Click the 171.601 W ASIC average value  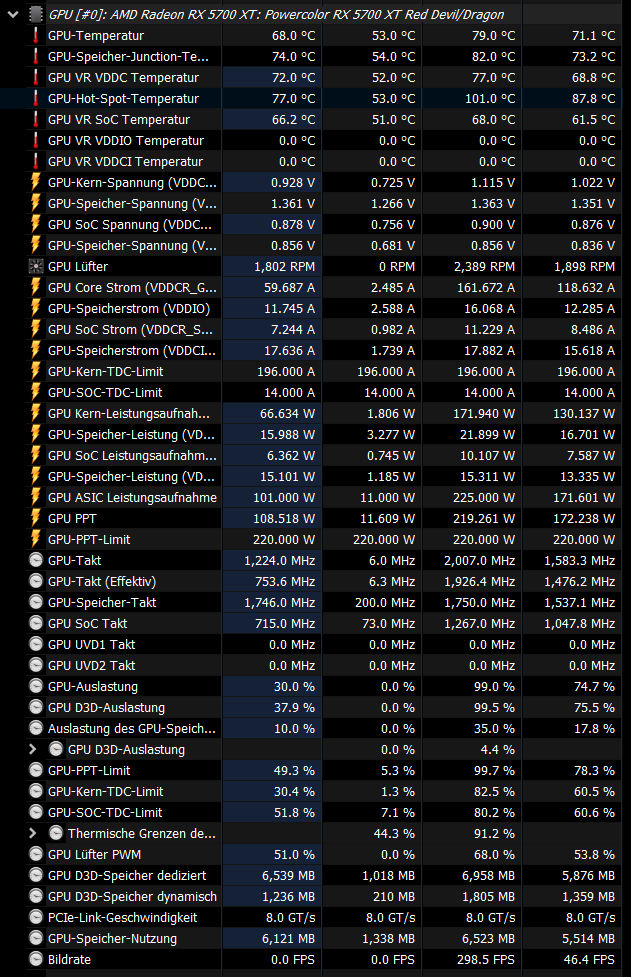584,497
